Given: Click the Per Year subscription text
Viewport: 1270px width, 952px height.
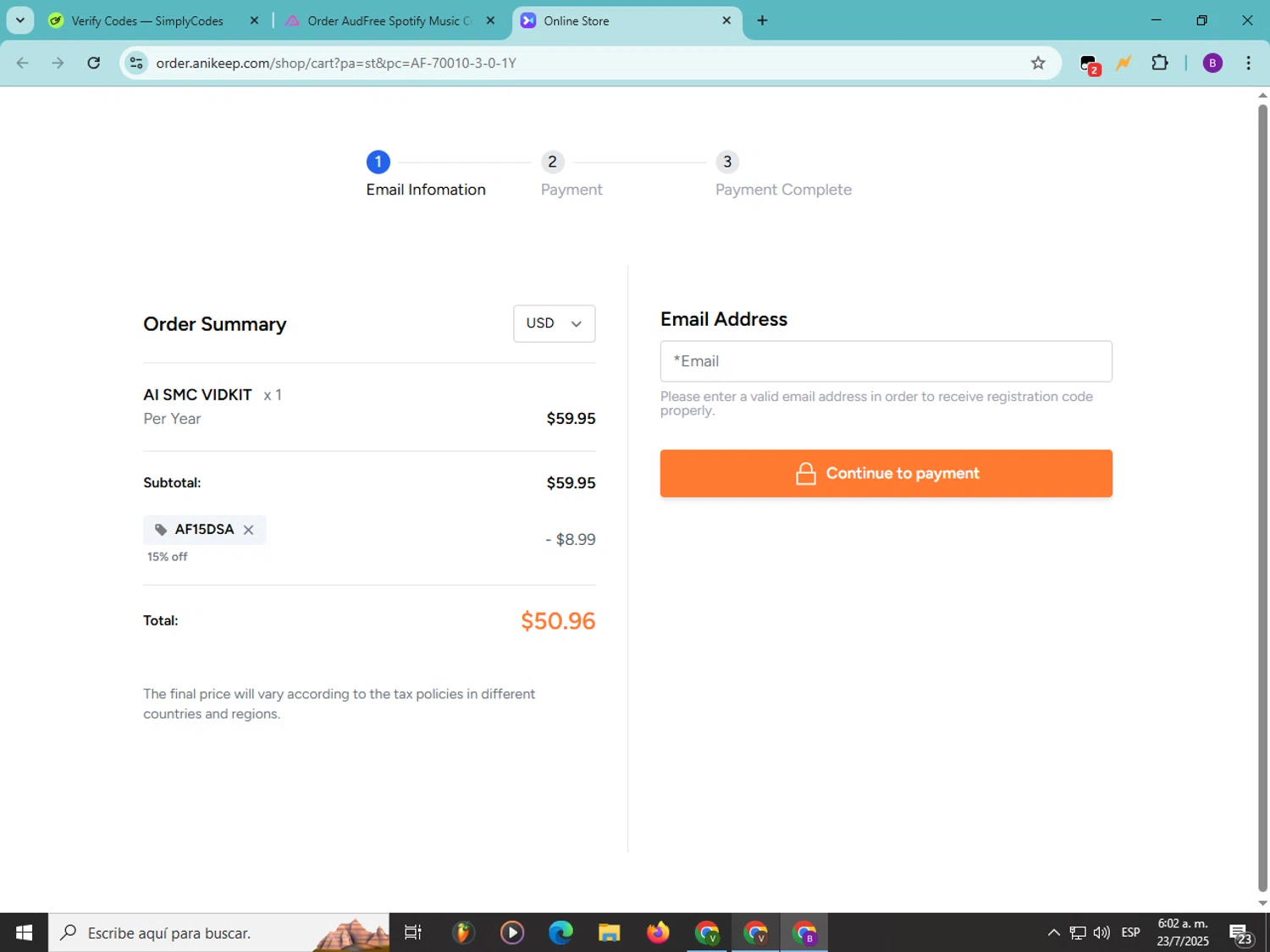Looking at the screenshot, I should coord(172,419).
